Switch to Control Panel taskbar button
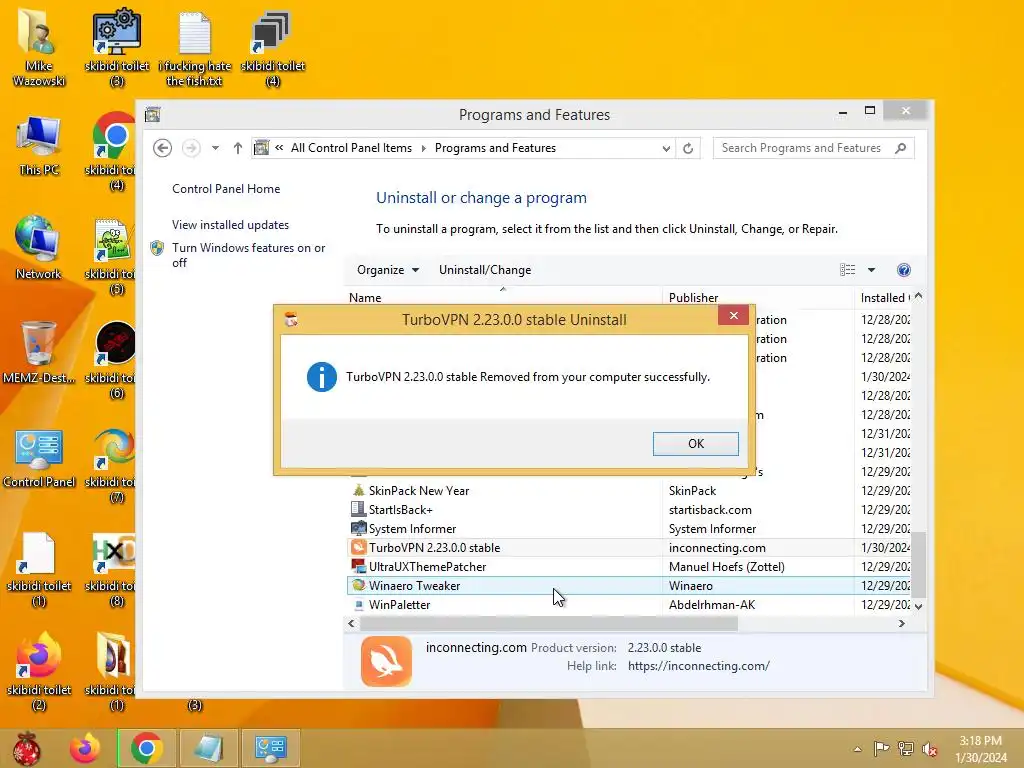 (x=270, y=748)
